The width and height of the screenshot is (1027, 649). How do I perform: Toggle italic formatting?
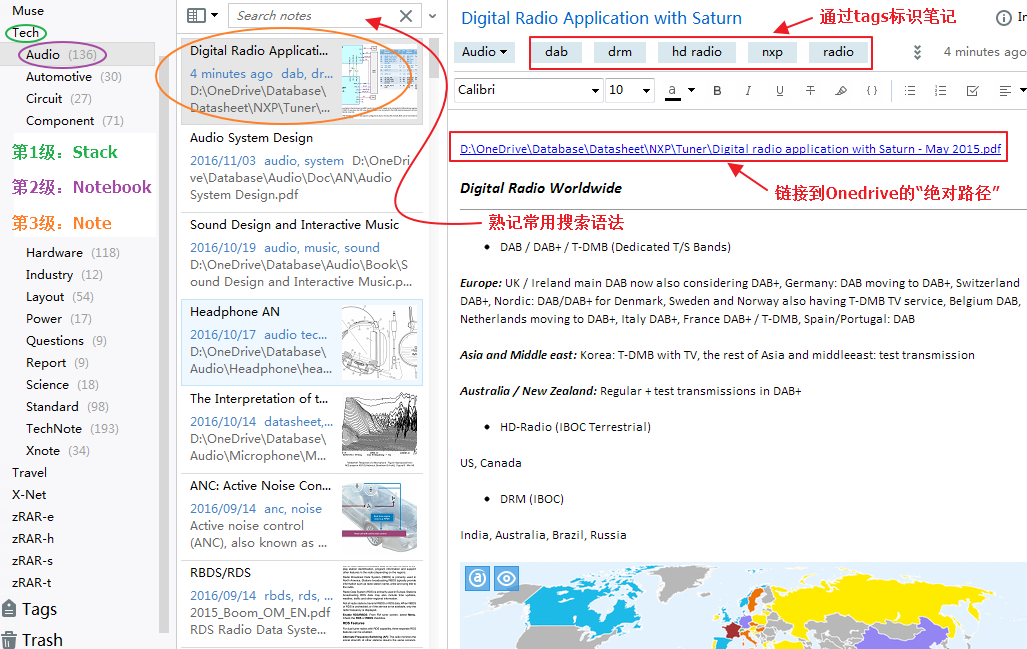(x=748, y=90)
